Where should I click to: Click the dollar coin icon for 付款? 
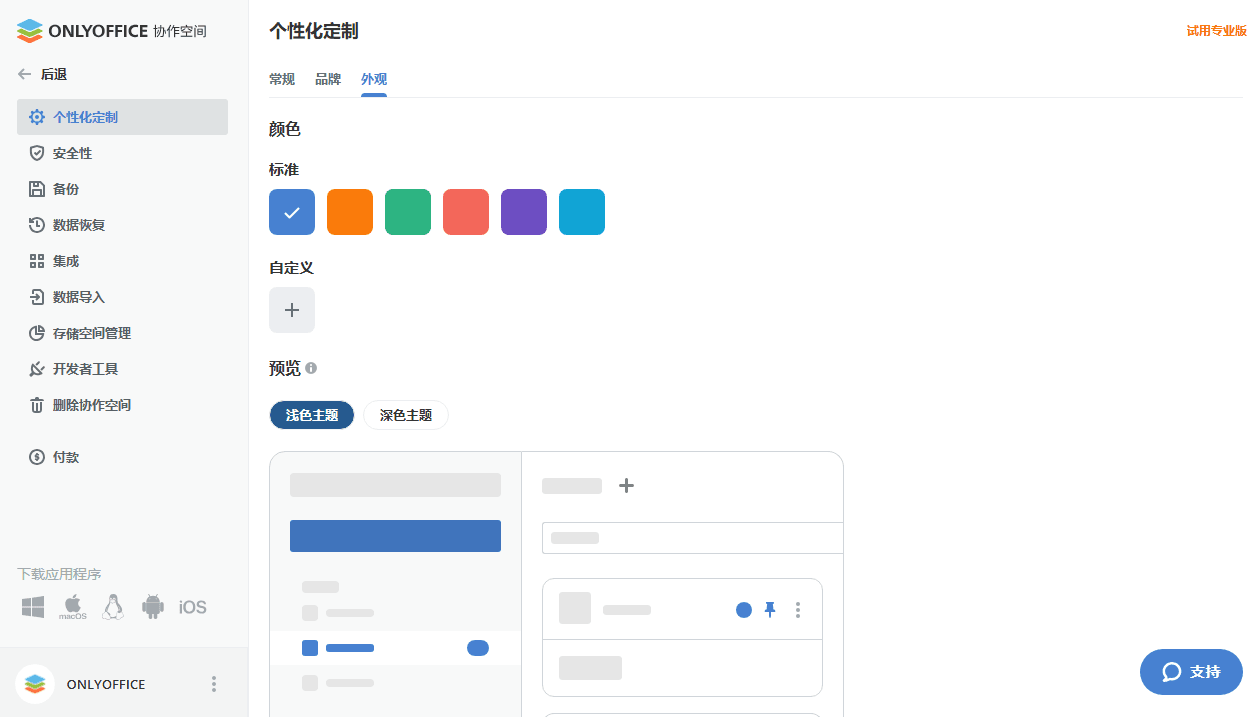pos(37,457)
